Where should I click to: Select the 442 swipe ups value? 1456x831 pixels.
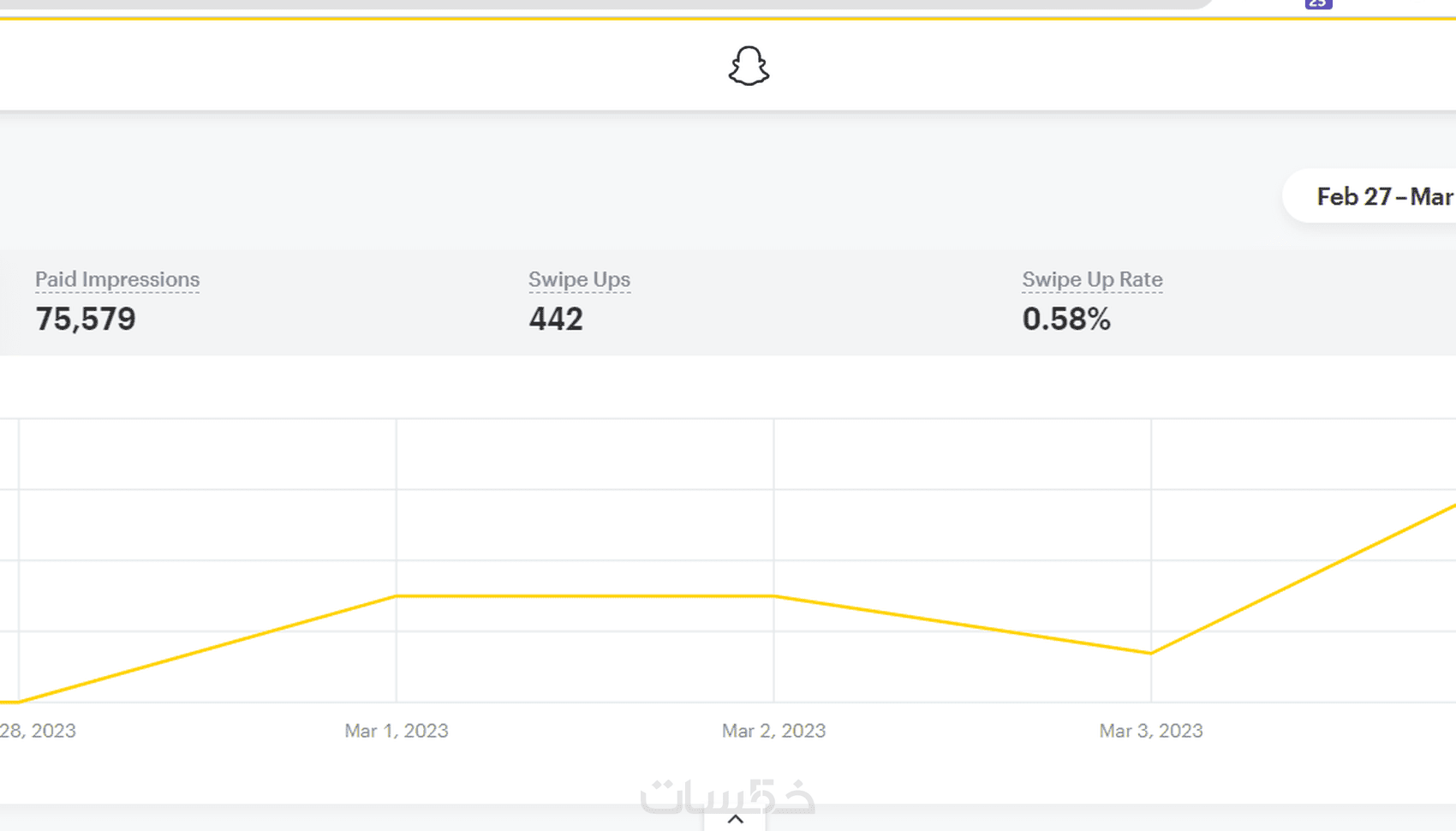click(x=556, y=319)
